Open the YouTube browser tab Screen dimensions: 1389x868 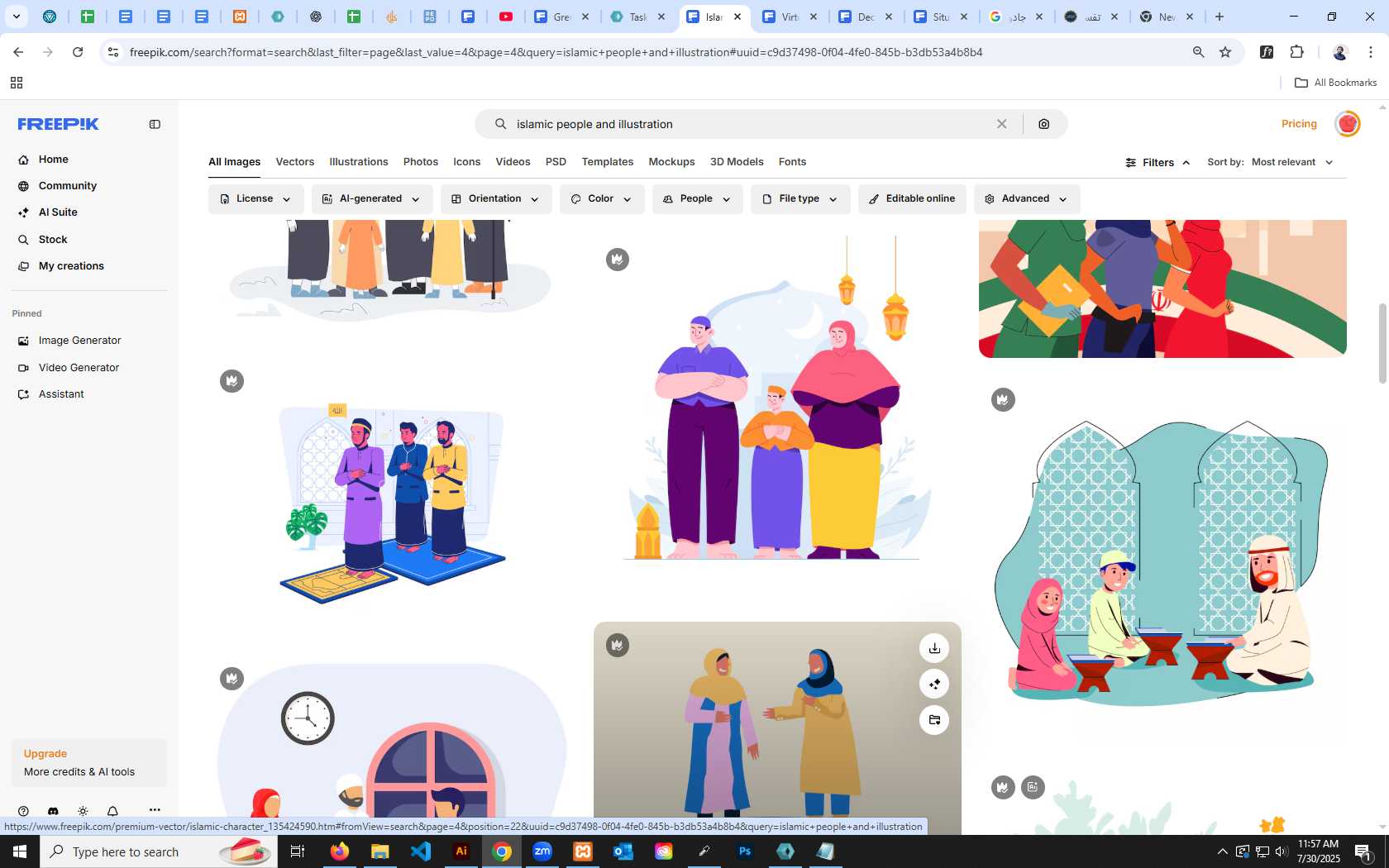coord(506,17)
